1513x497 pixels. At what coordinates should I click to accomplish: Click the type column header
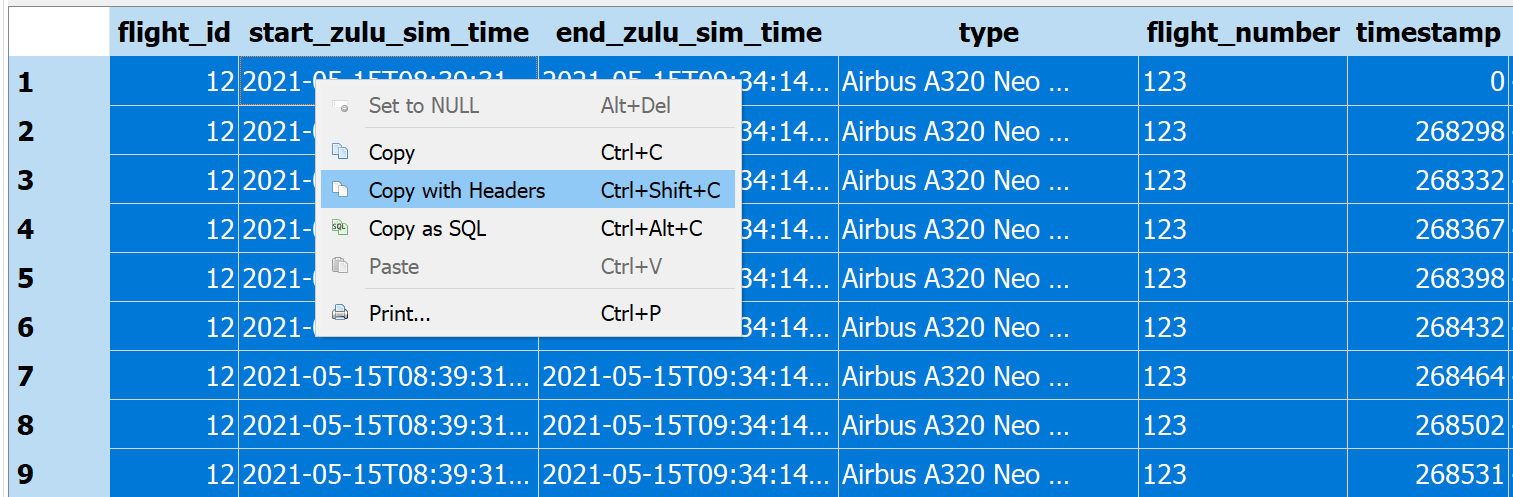[988, 33]
